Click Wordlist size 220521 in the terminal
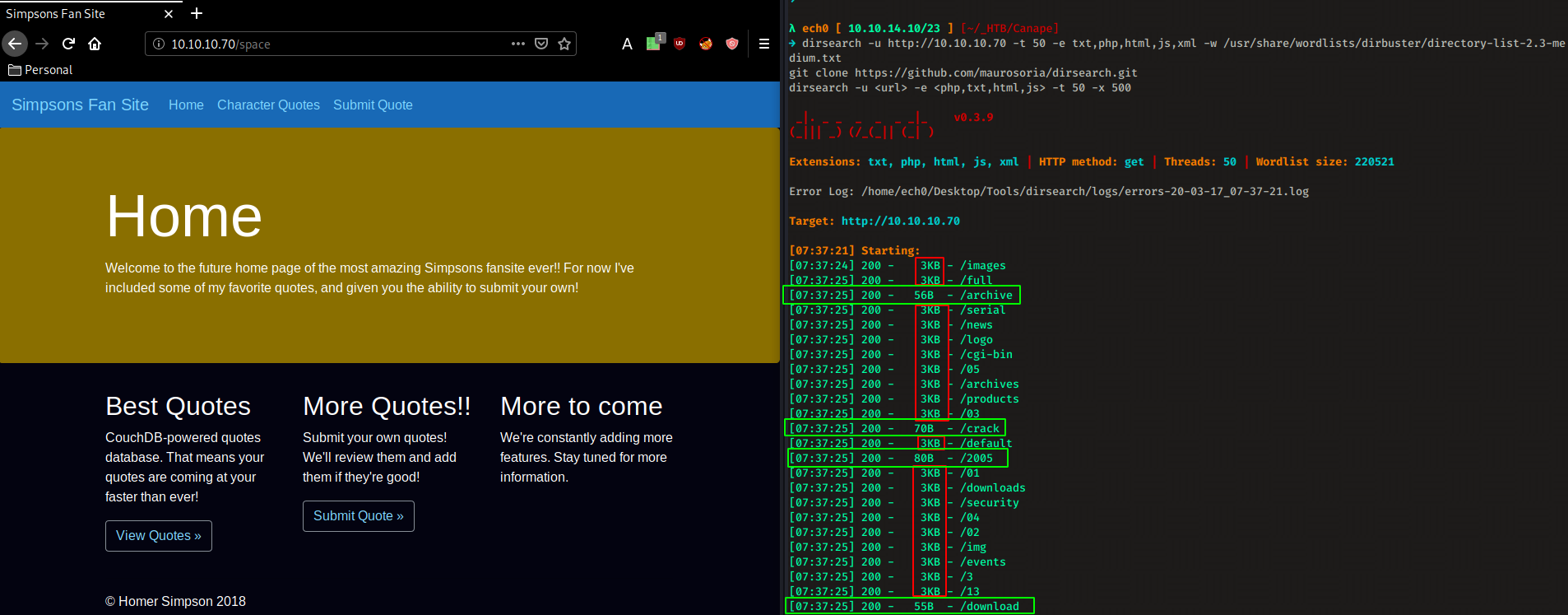 [x=1325, y=161]
